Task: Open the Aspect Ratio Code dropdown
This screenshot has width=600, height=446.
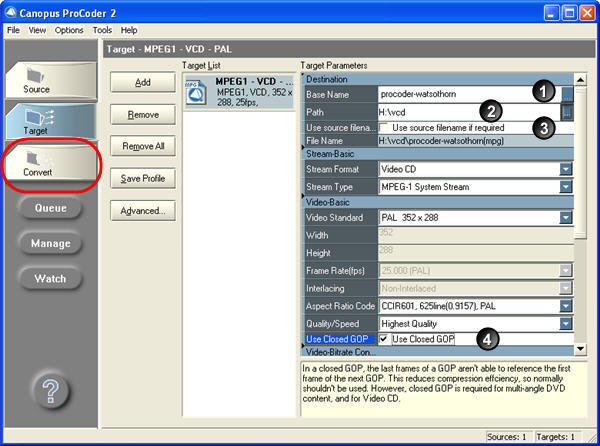Action: (x=566, y=306)
